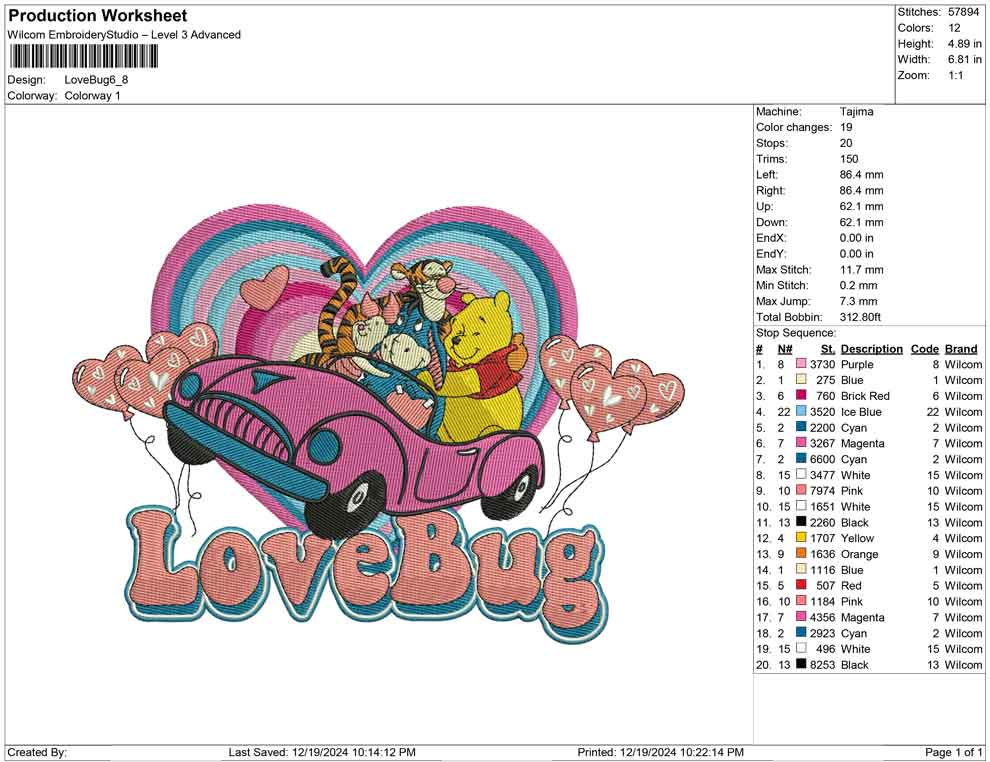Click the Magenta 3267 swatch

(801, 443)
